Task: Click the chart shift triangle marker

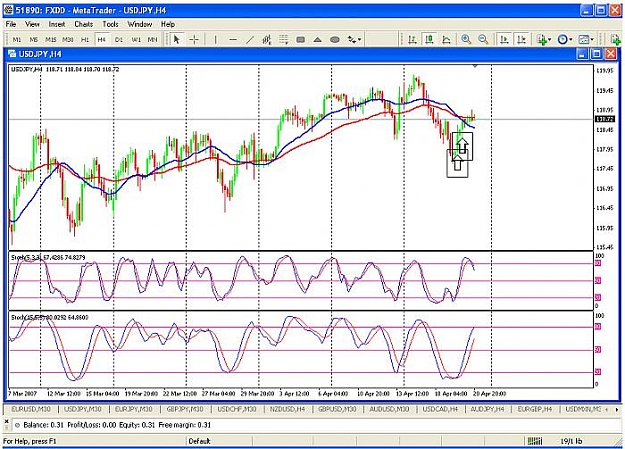Action: (475, 66)
